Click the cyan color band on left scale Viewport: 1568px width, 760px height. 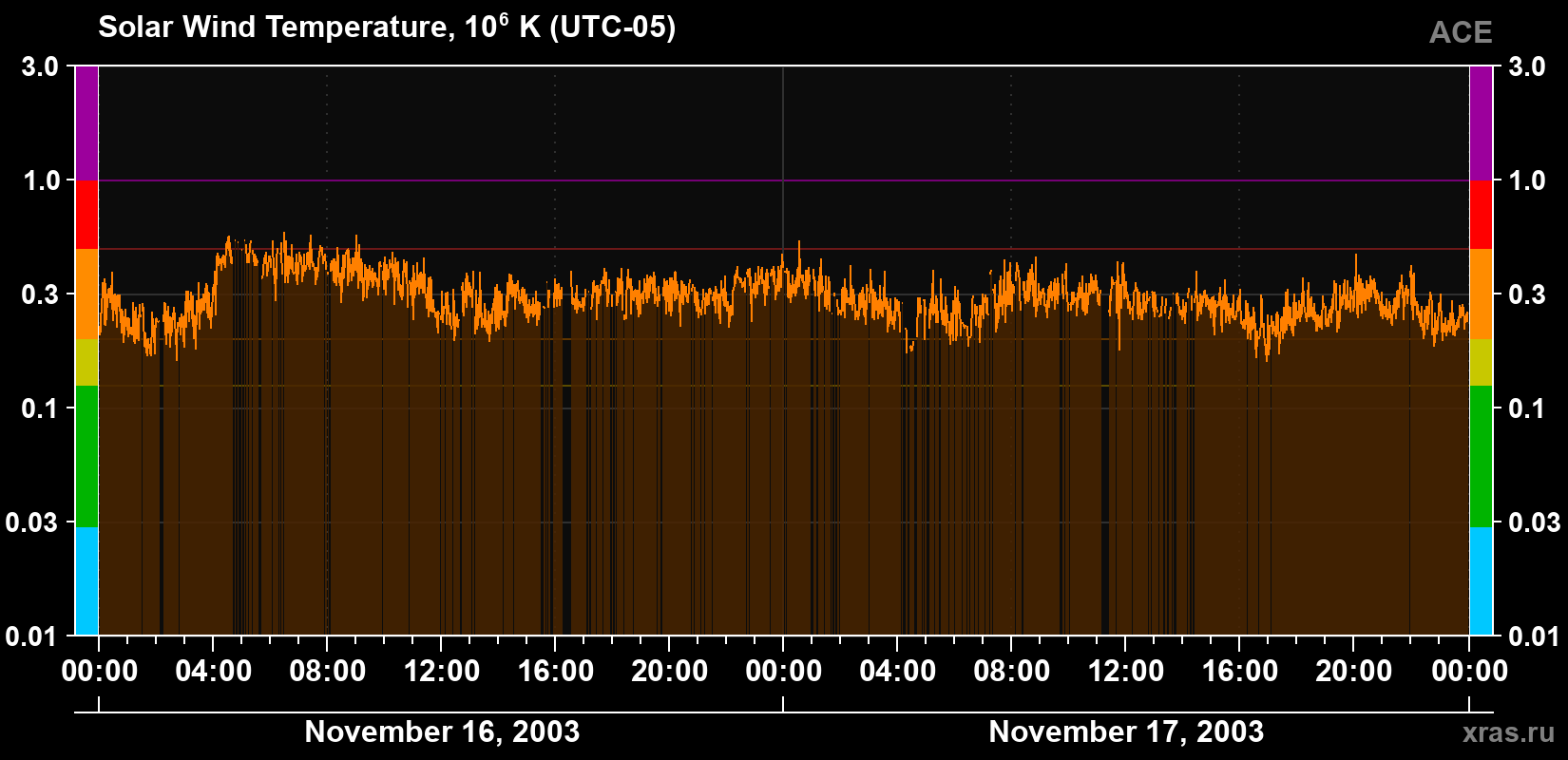pos(86,581)
